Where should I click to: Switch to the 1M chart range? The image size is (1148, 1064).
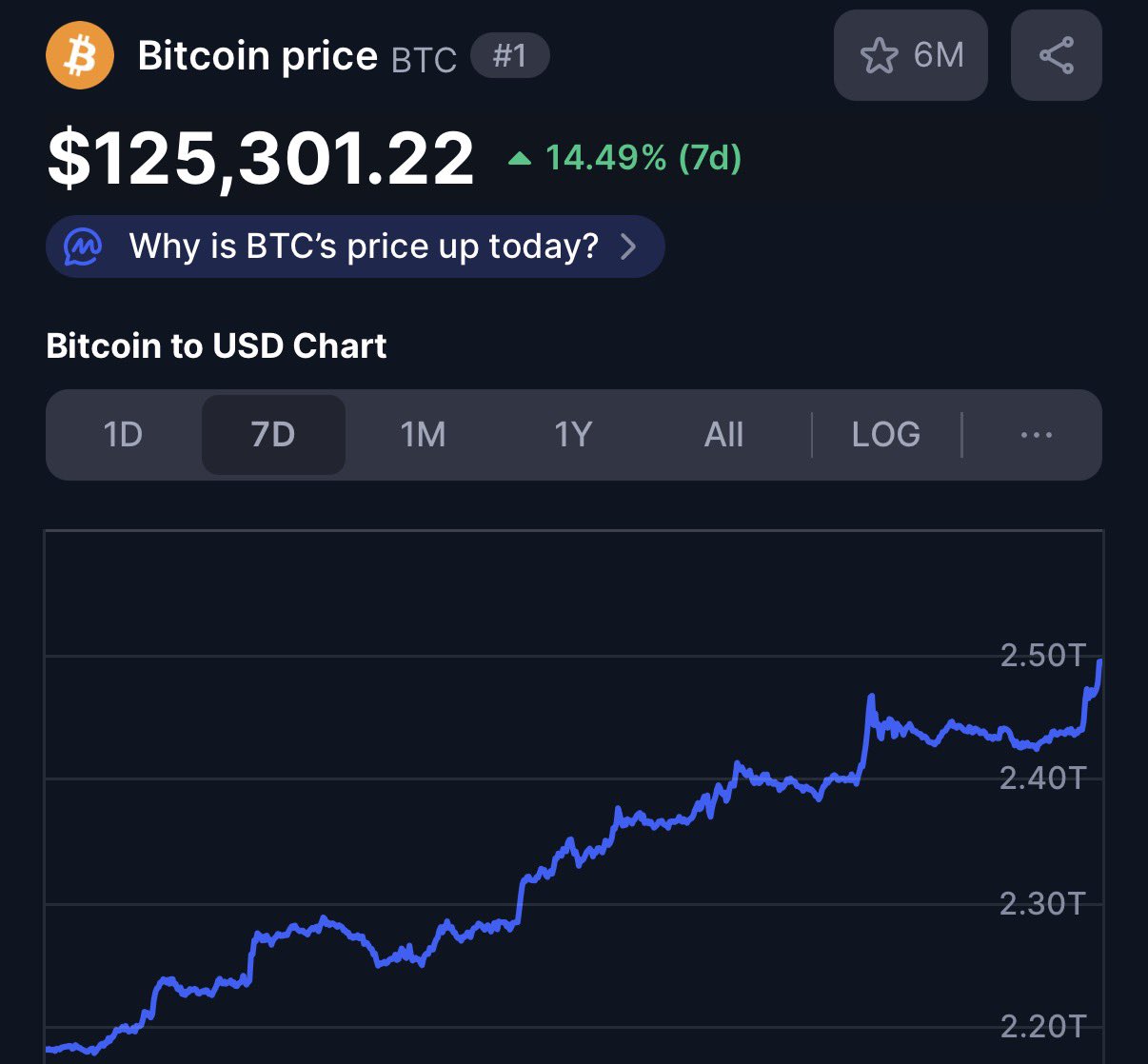point(423,435)
